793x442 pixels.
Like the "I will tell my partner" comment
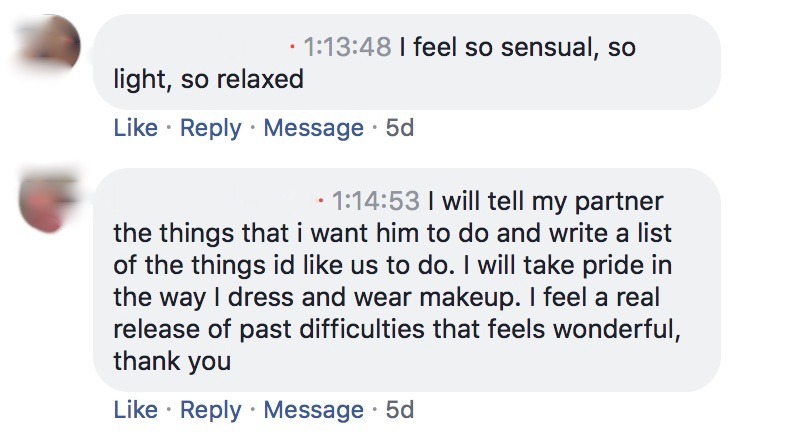pos(136,410)
